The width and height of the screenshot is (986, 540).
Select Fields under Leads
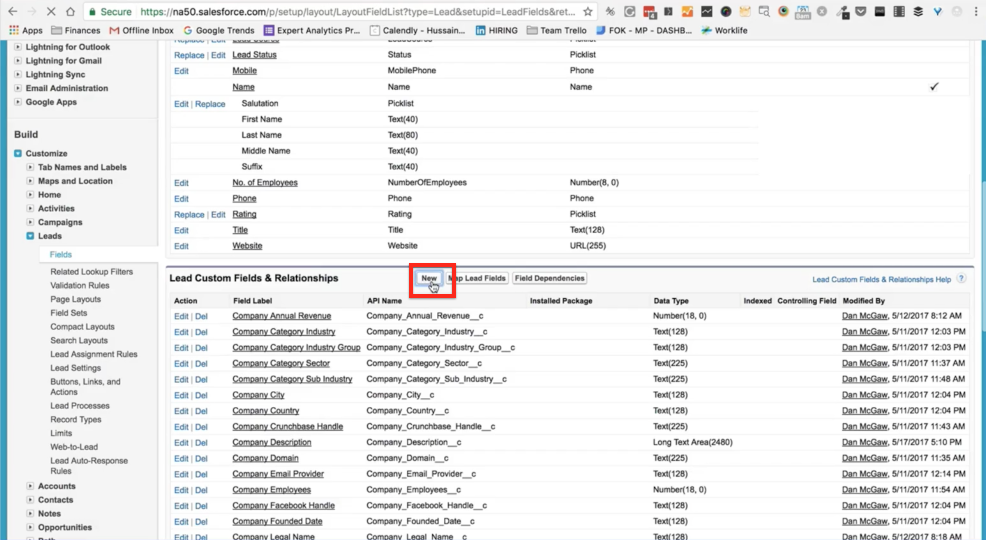61,255
